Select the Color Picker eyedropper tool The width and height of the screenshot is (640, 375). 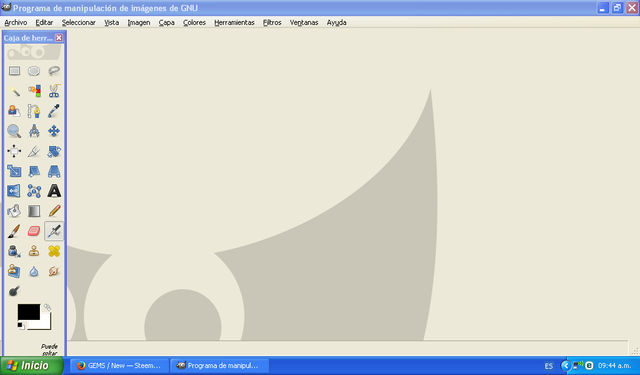pyautogui.click(x=54, y=111)
